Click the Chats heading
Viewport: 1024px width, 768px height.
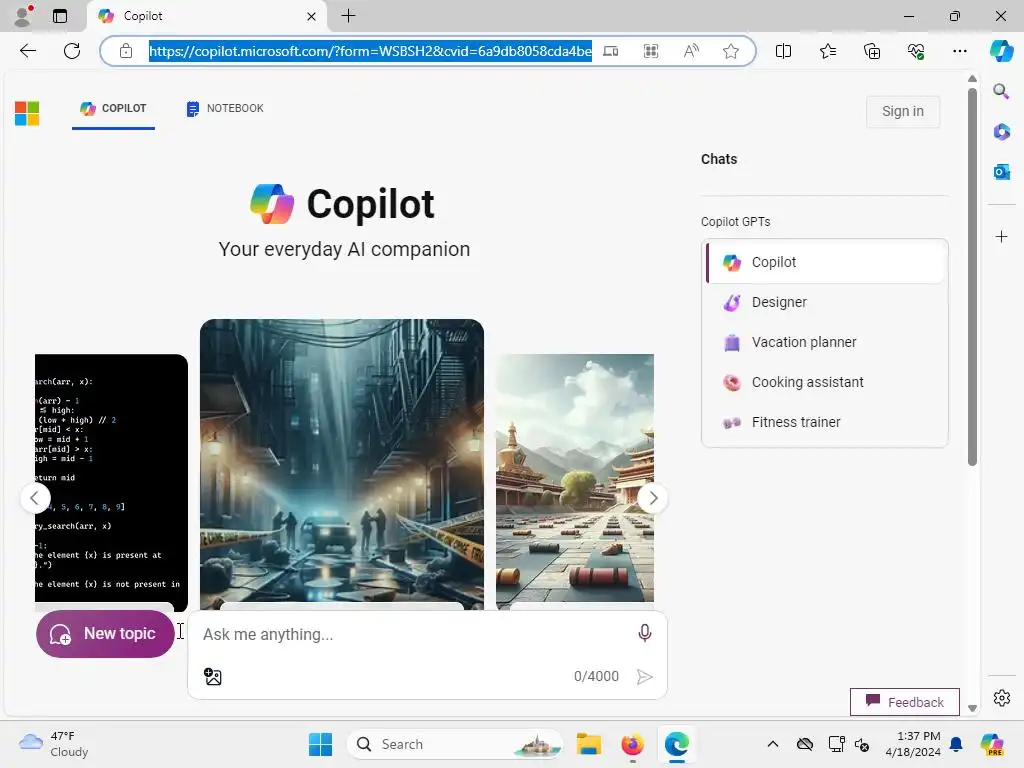(x=719, y=159)
